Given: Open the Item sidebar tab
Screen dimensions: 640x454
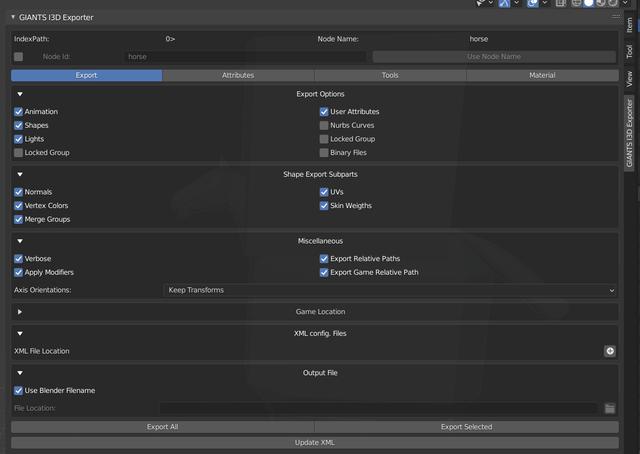Looking at the screenshot, I should 629,25.
